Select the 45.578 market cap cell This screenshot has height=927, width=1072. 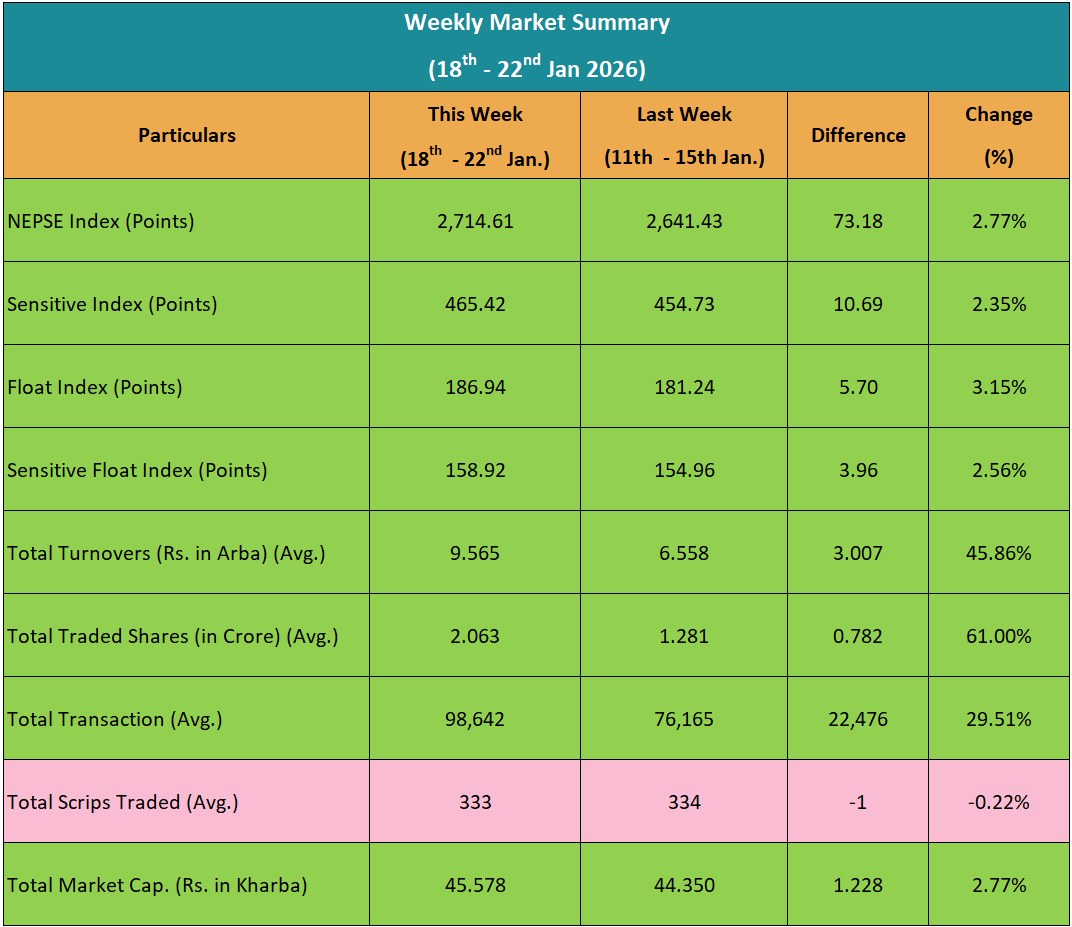point(475,885)
